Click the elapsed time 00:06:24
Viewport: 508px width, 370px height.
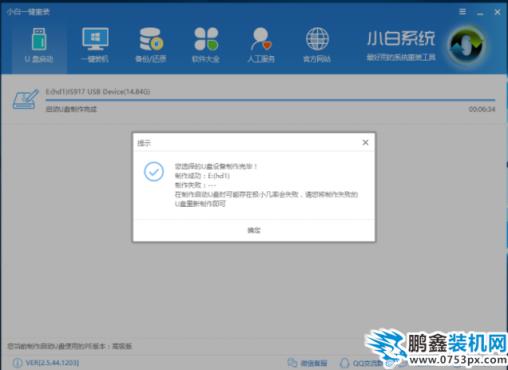click(482, 109)
